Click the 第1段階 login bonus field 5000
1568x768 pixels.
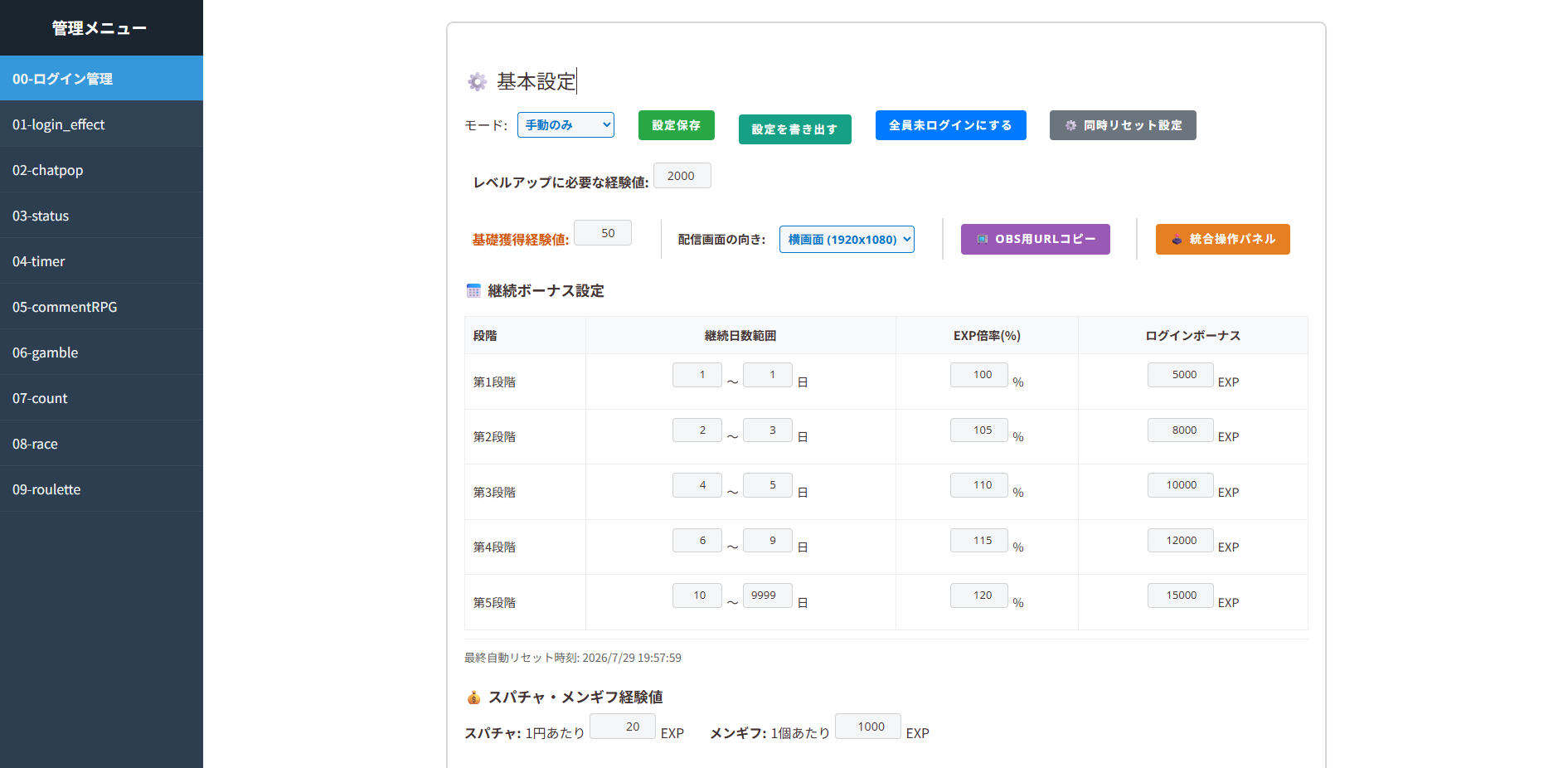pyautogui.click(x=1181, y=375)
